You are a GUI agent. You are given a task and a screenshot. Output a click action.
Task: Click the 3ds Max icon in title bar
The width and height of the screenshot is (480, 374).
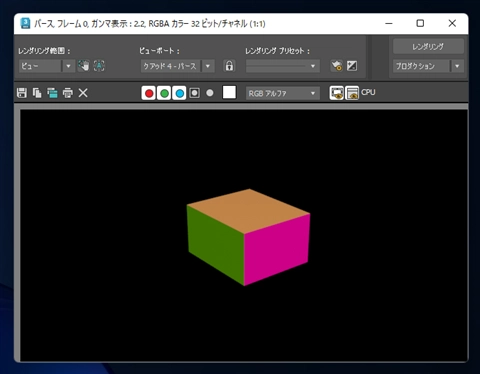[25, 23]
